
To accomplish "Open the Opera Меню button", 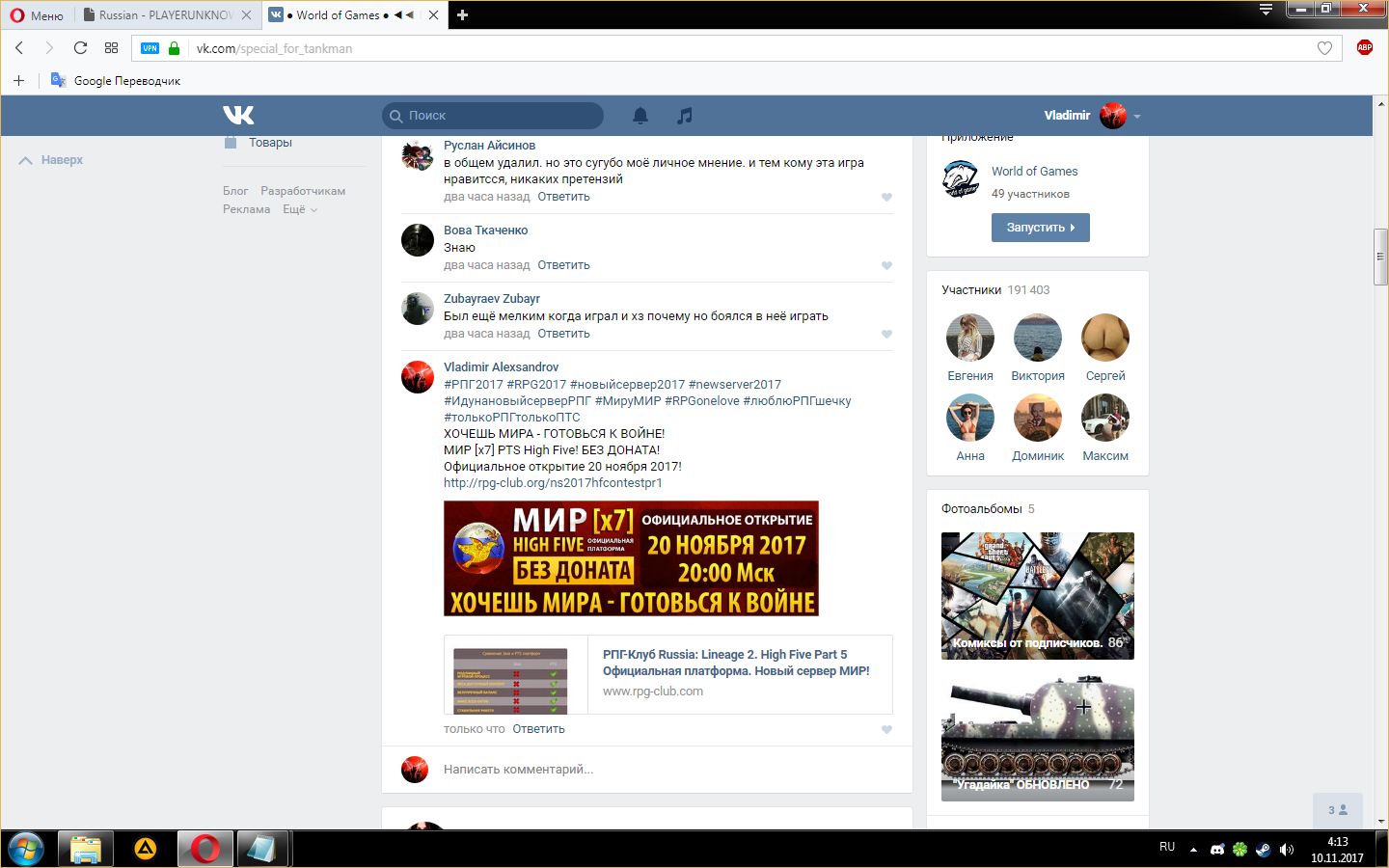I will [37, 15].
